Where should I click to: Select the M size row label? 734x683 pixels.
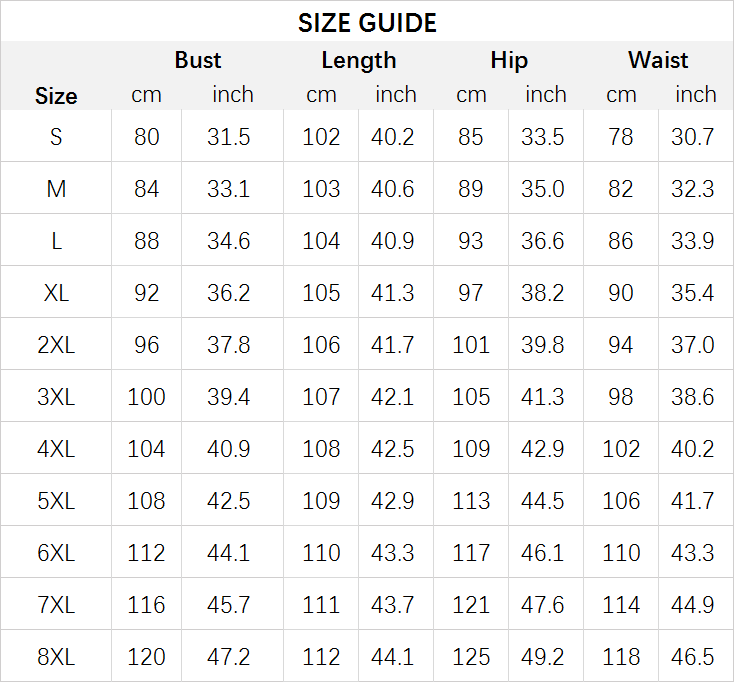pyautogui.click(x=56, y=189)
